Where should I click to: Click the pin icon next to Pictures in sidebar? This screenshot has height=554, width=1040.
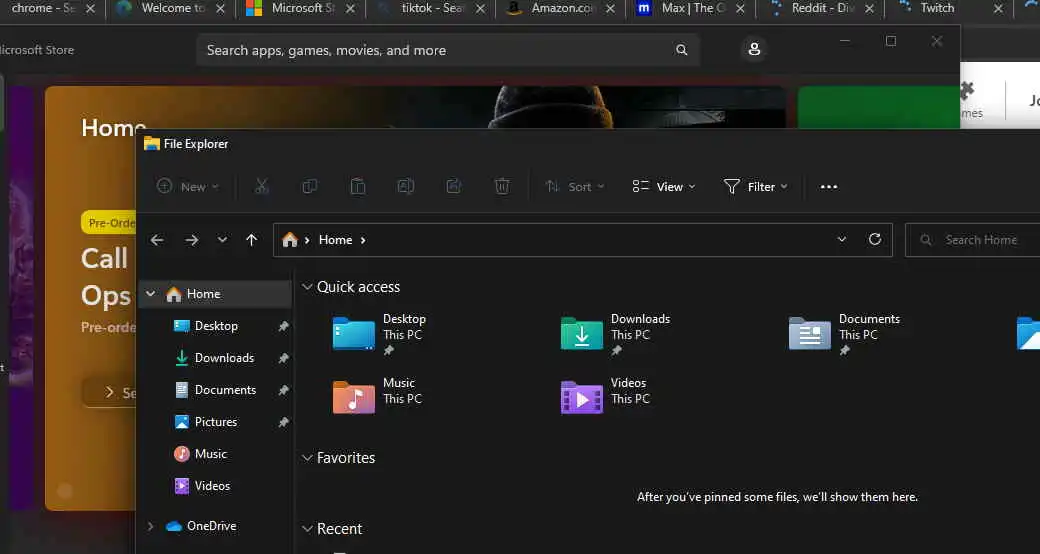tap(283, 421)
